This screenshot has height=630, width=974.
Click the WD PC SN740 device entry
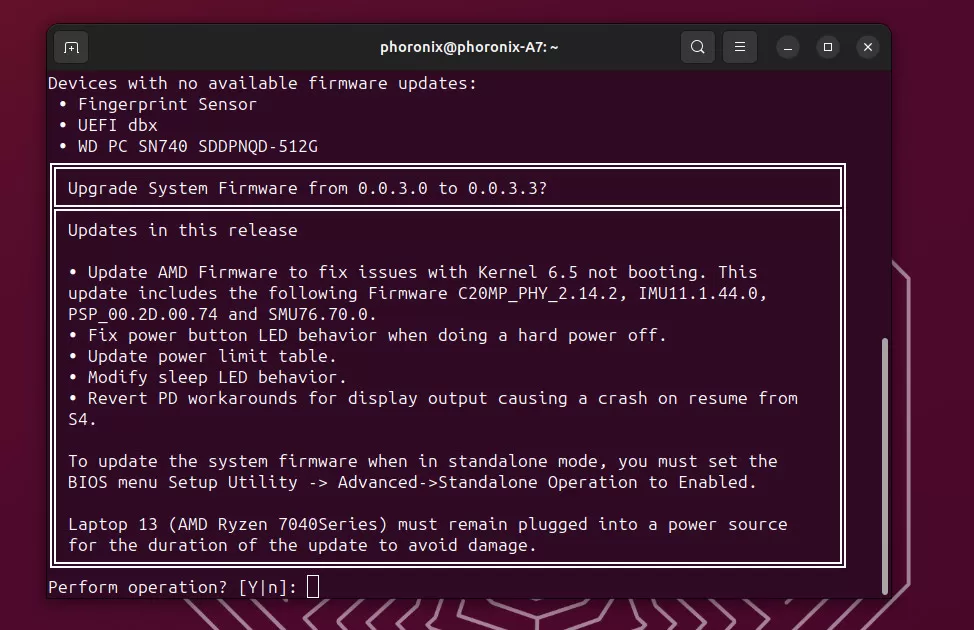(x=197, y=146)
